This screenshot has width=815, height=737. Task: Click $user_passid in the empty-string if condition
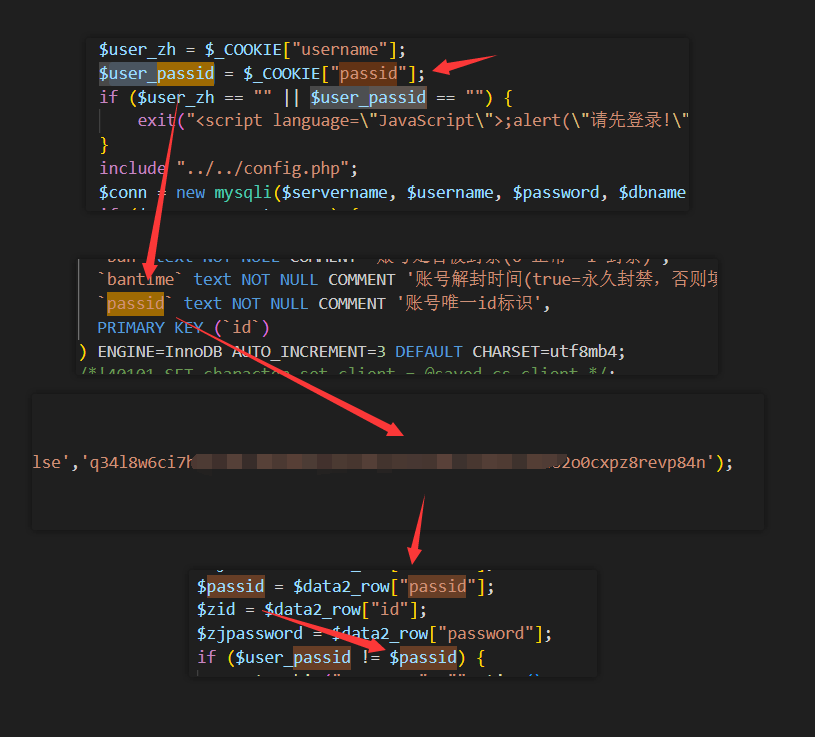click(368, 98)
